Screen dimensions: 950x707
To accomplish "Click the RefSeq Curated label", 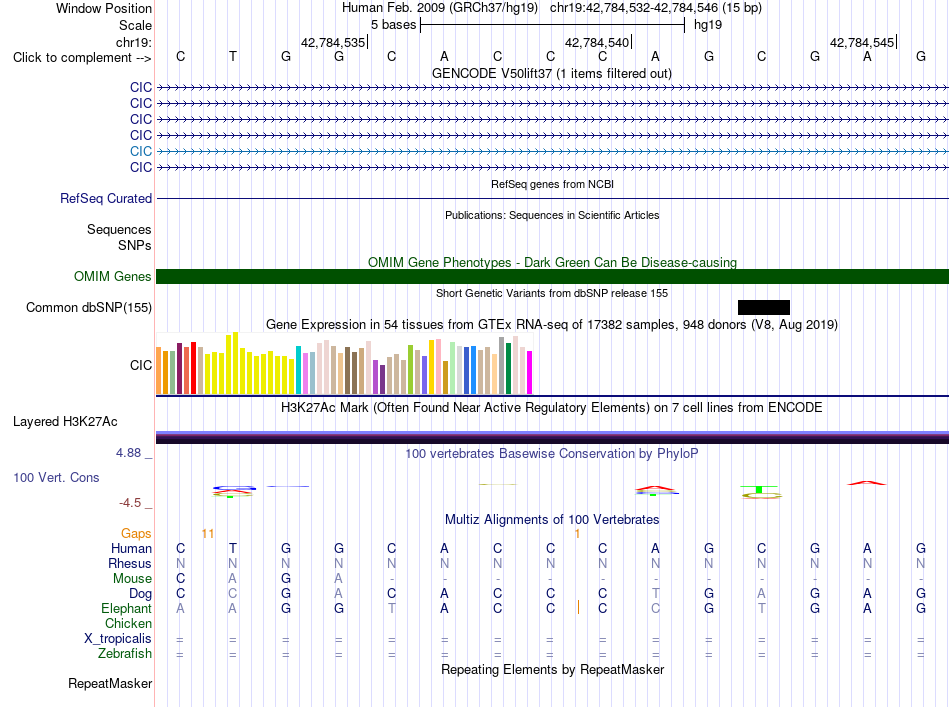I will pos(106,198).
